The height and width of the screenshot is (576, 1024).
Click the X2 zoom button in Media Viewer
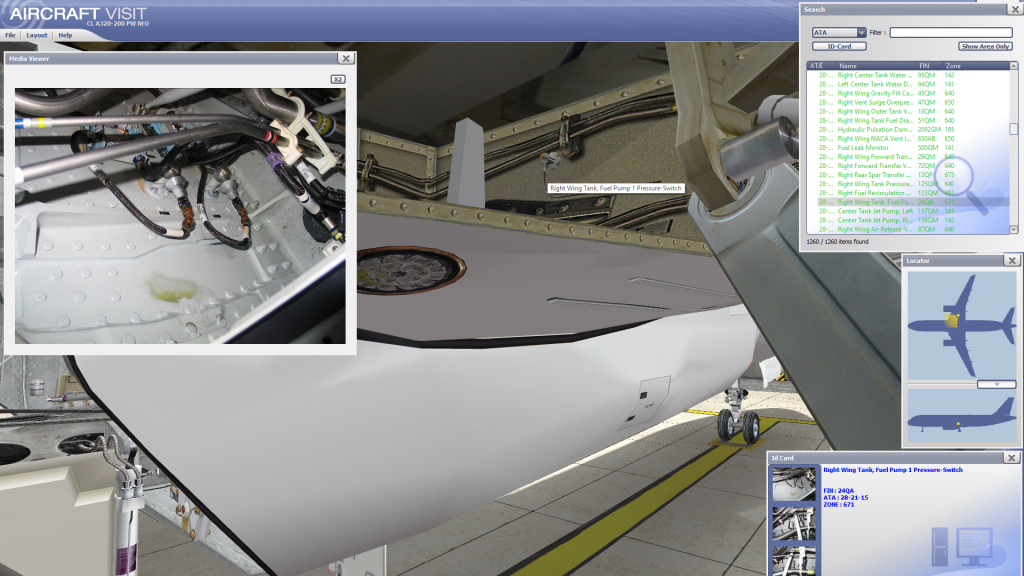point(338,79)
